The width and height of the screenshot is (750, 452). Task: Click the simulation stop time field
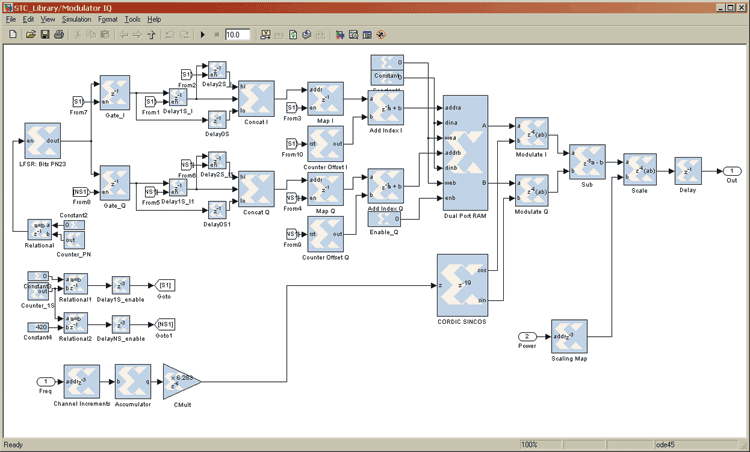(x=237, y=35)
